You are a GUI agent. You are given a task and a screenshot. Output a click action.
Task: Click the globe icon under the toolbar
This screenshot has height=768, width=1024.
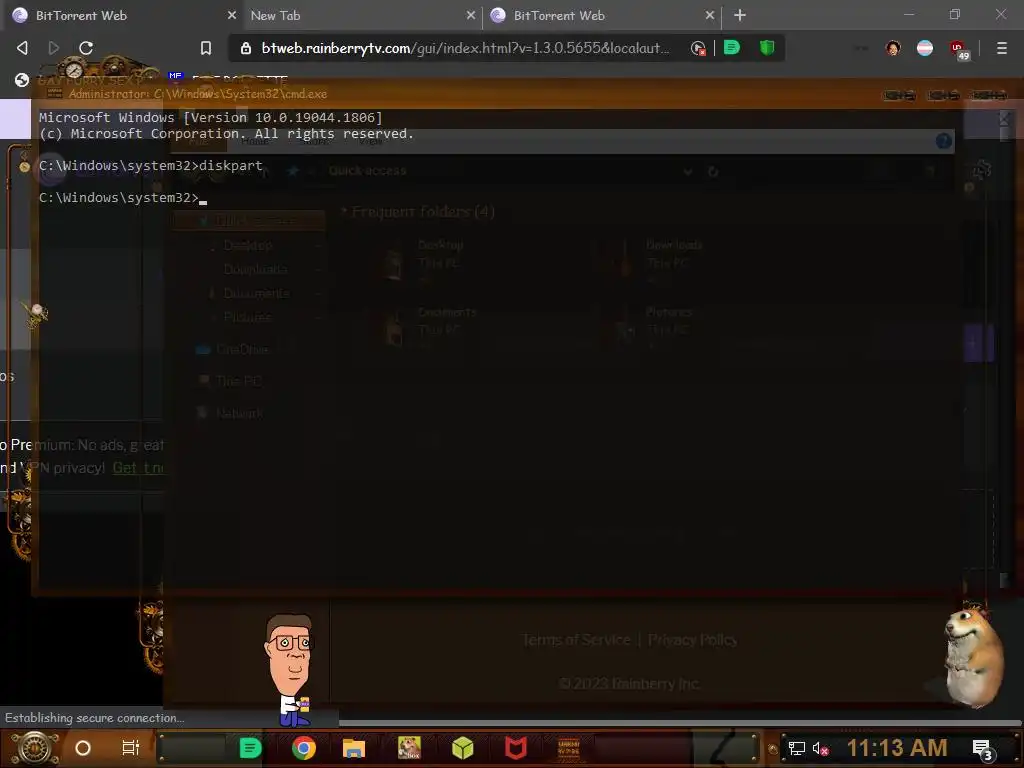22,80
